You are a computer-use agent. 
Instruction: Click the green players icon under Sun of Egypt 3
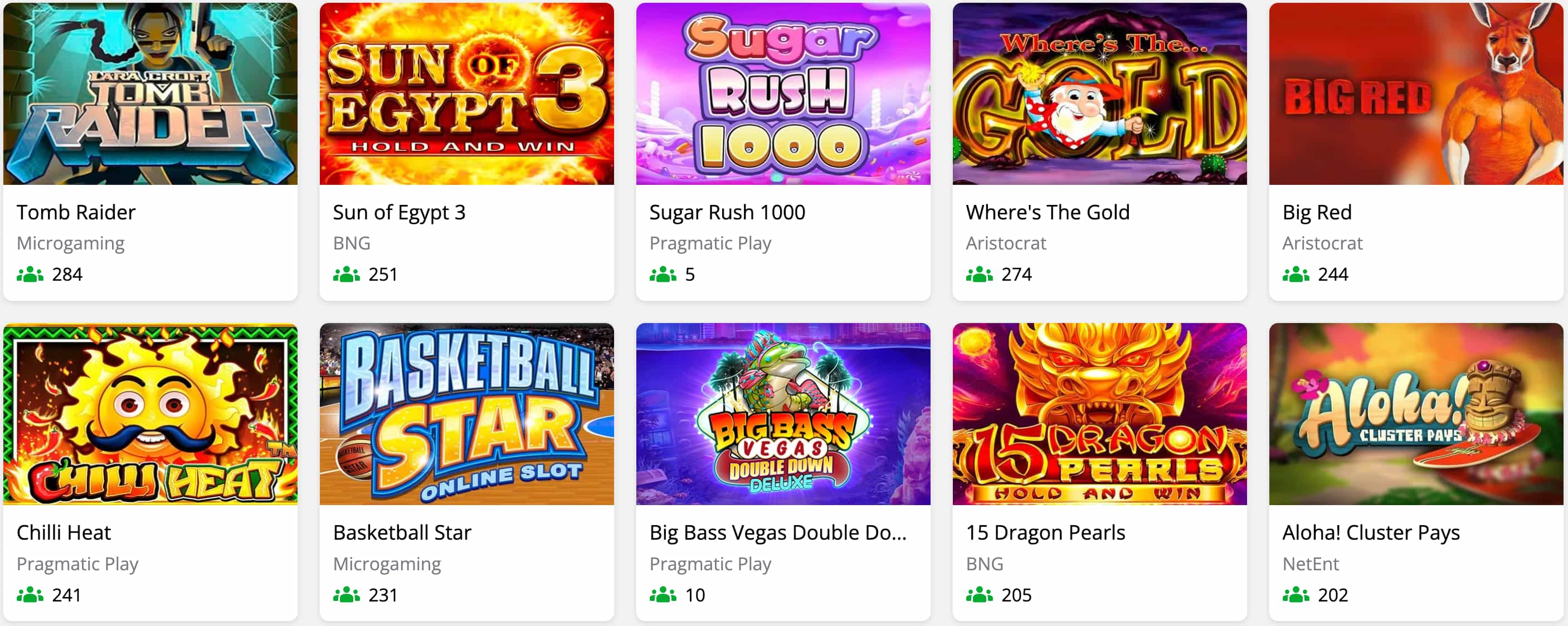pos(345,275)
